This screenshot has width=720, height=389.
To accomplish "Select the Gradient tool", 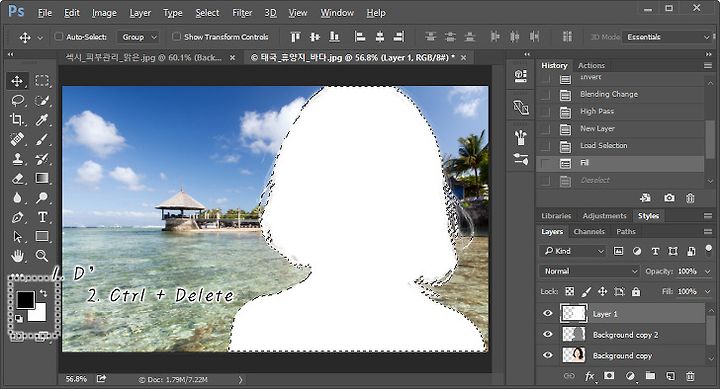I will 42,178.
